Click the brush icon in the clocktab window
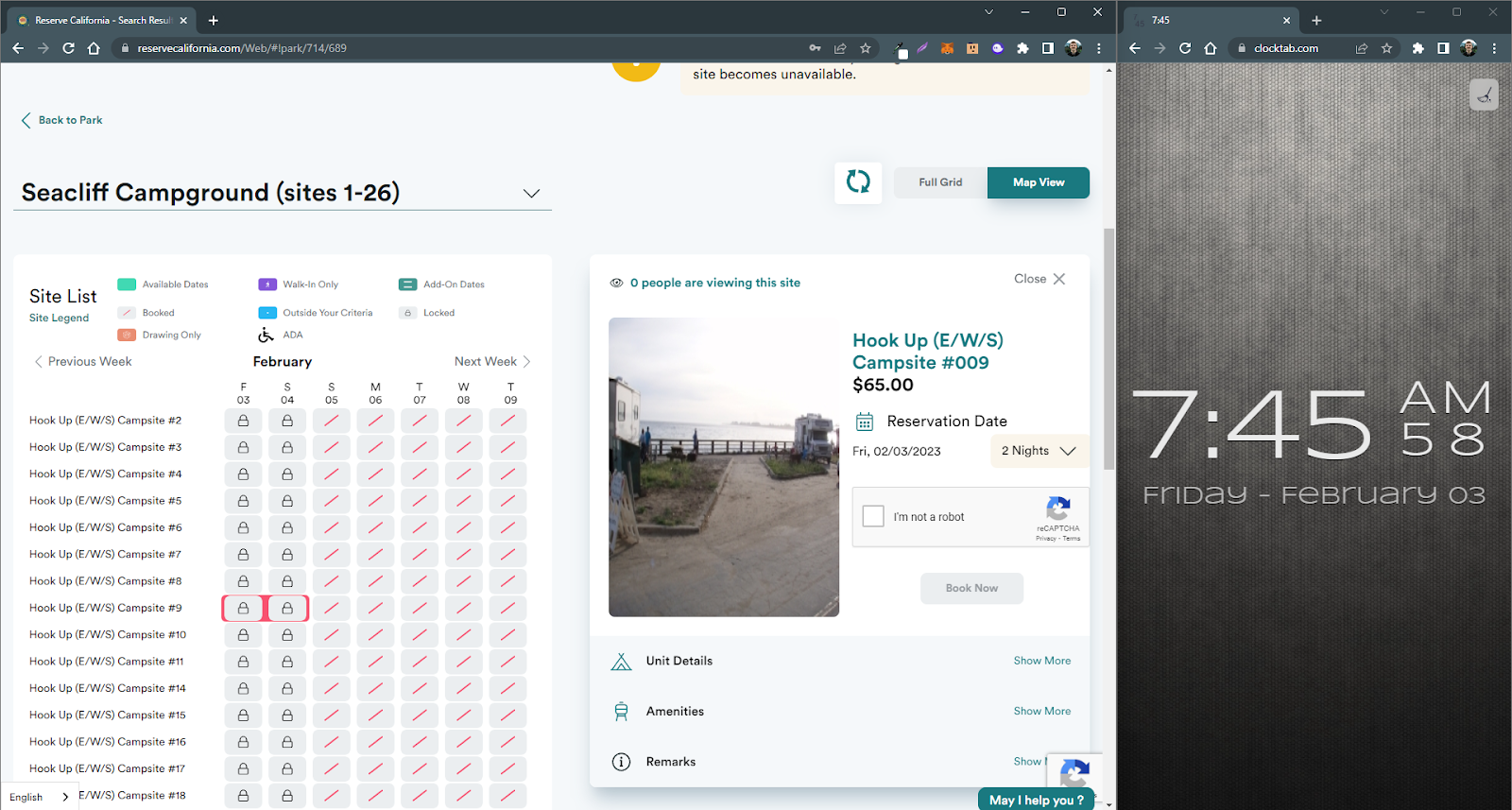Image resolution: width=1512 pixels, height=810 pixels. click(1485, 95)
